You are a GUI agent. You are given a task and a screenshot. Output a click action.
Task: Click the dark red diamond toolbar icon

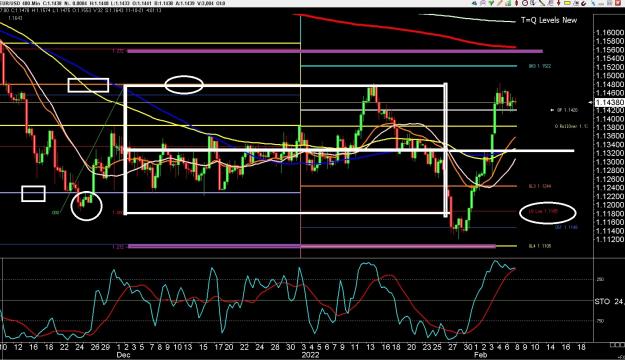click(x=516, y=3)
